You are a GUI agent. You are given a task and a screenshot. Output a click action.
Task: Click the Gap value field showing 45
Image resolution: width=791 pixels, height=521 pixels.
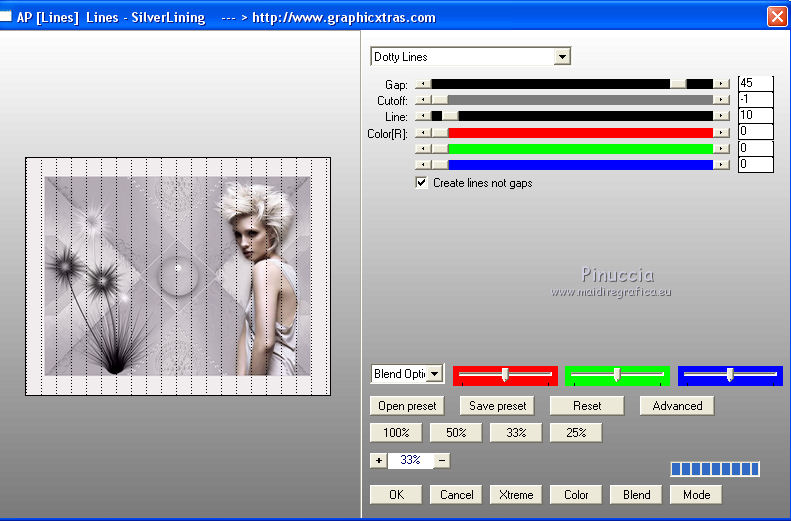click(755, 83)
